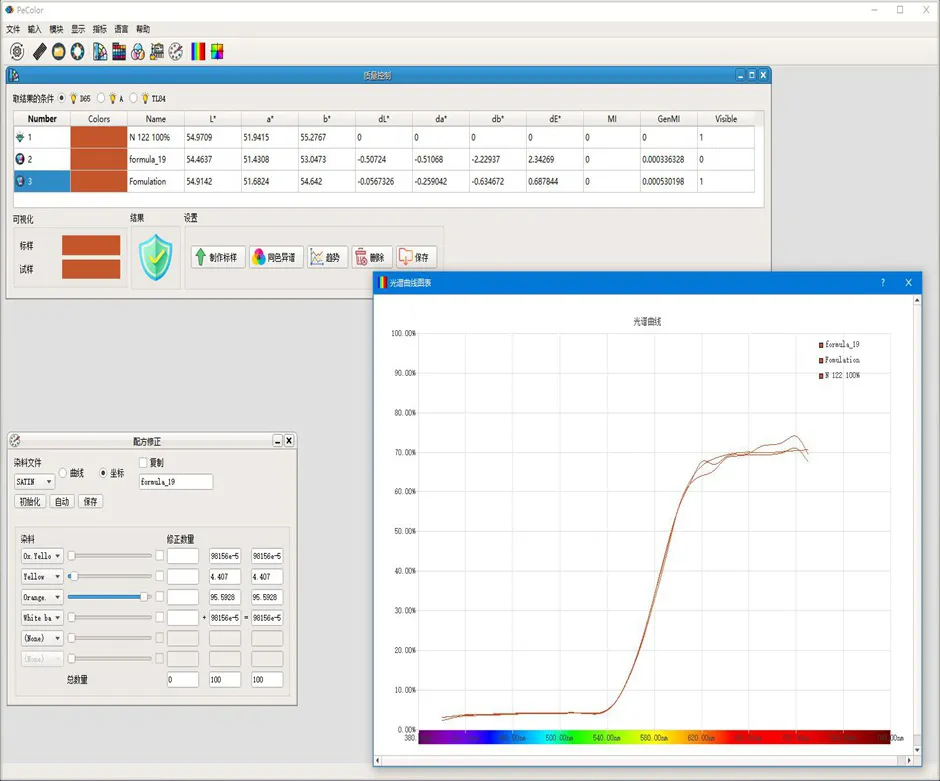Open the SATIN dye file dropdown
Viewport: 940px width, 781px height.
34,482
